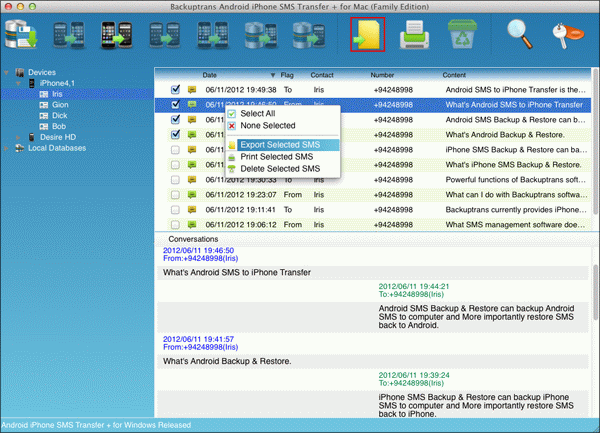Click the green recycle bin delete icon
Screen dimensions: 600x433
pos(461,34)
